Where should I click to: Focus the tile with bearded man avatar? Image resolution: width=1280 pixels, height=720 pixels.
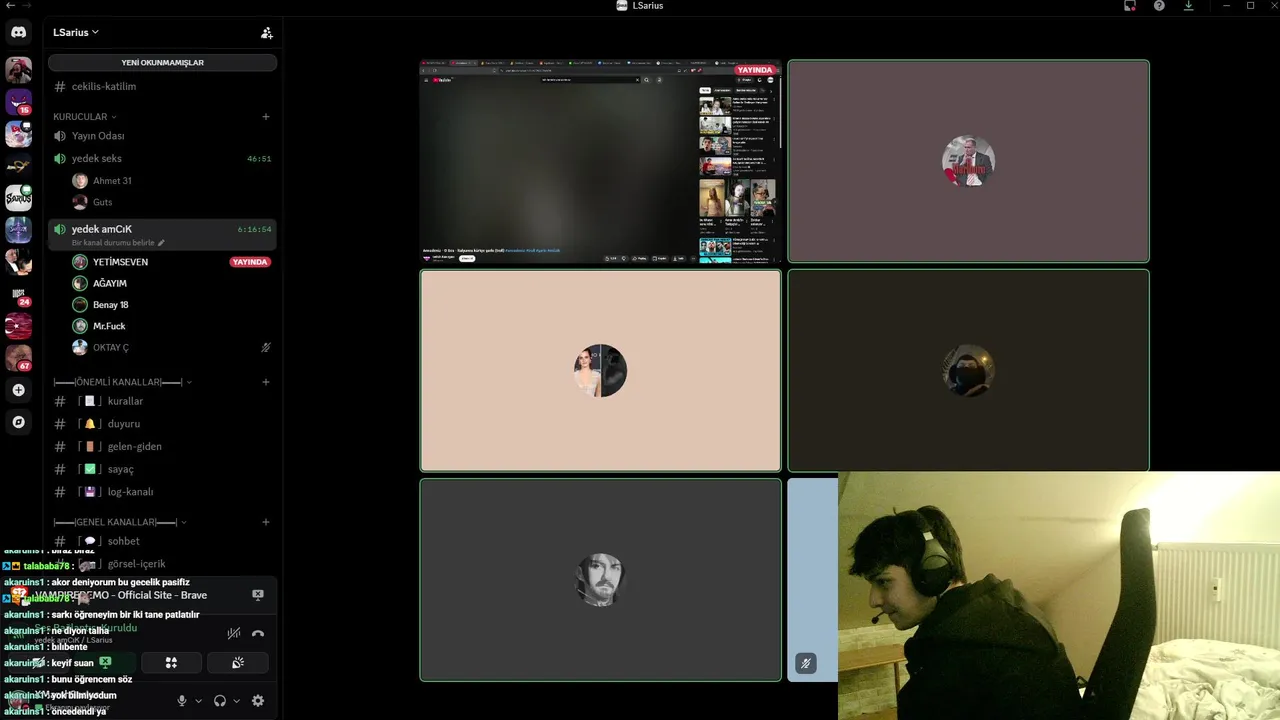pyautogui.click(x=600, y=580)
